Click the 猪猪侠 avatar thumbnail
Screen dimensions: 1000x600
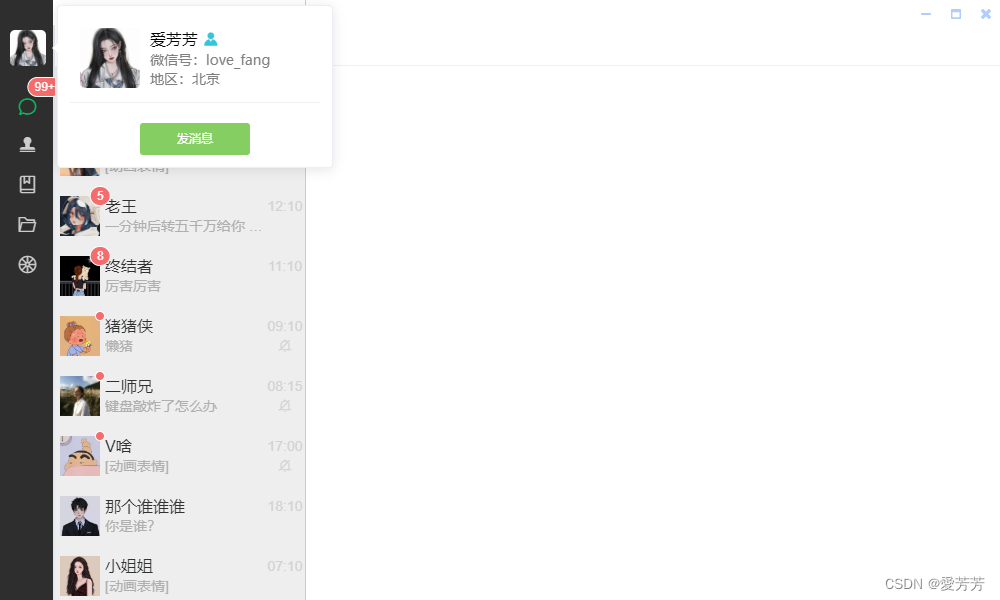tap(80, 336)
